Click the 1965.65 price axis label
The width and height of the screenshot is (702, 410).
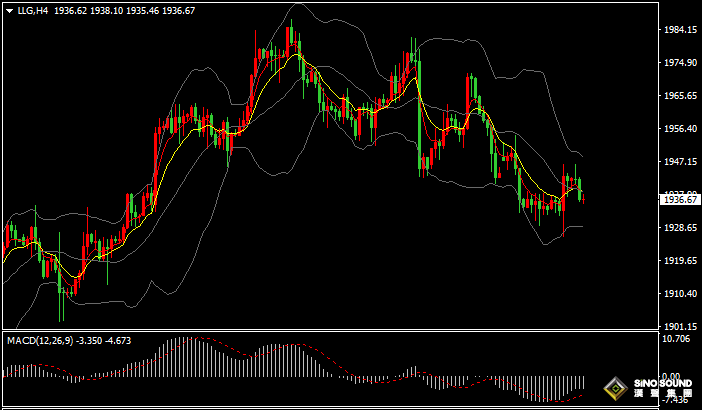click(680, 96)
